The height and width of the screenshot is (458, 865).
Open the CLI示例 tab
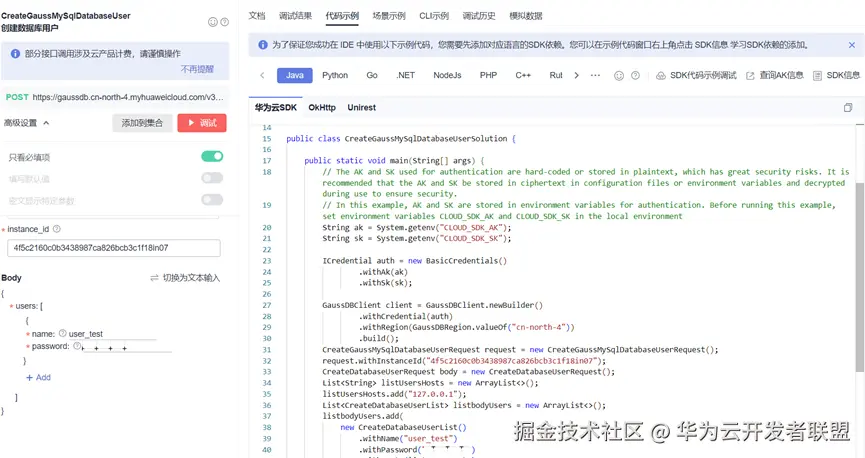click(x=434, y=16)
